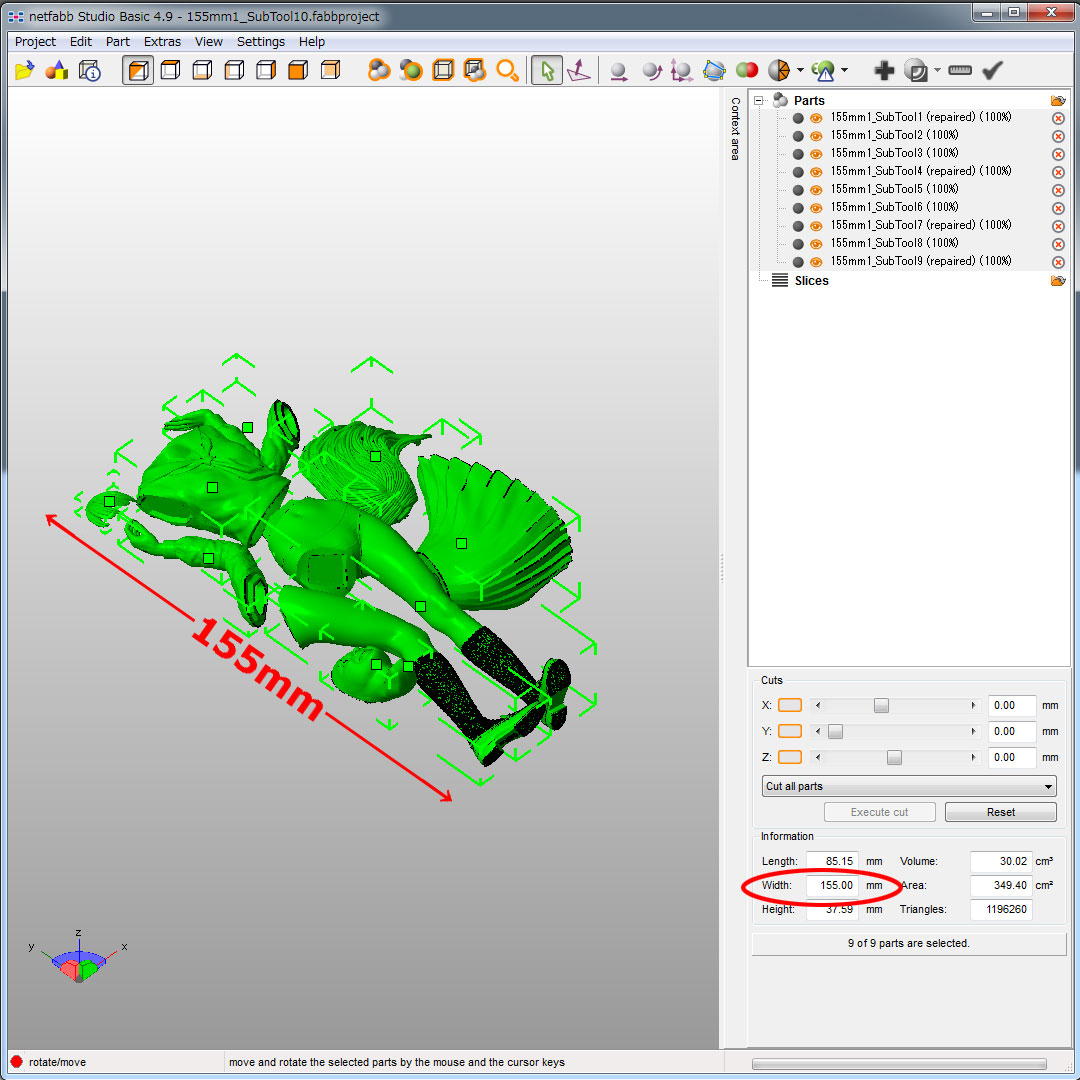1080x1080 pixels.
Task: Toggle the eye icon for 155mm1_SubTool5
Action: (816, 189)
